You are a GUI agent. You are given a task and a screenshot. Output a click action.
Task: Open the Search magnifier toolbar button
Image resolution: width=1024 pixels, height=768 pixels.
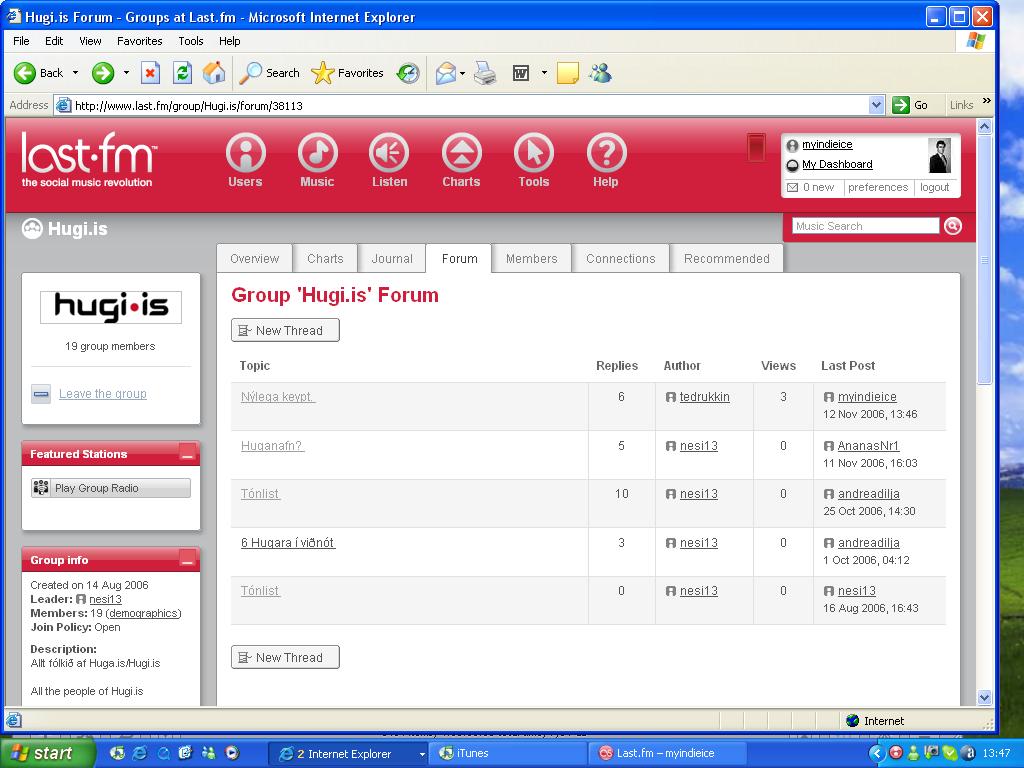point(269,72)
